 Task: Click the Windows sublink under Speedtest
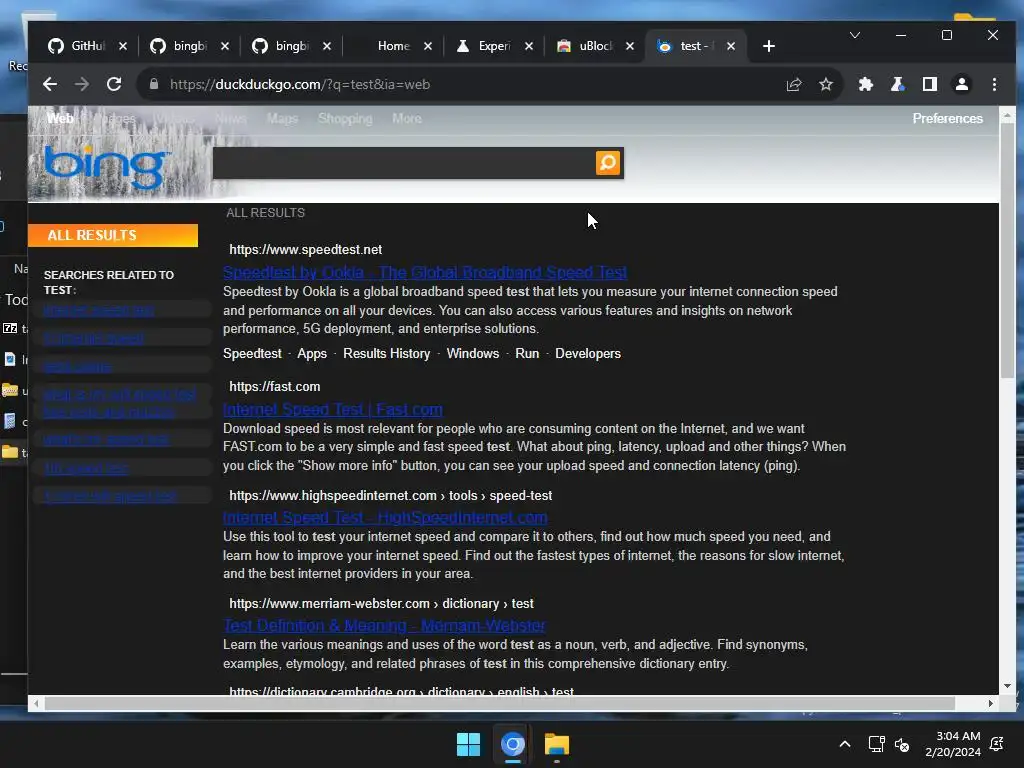click(x=473, y=353)
